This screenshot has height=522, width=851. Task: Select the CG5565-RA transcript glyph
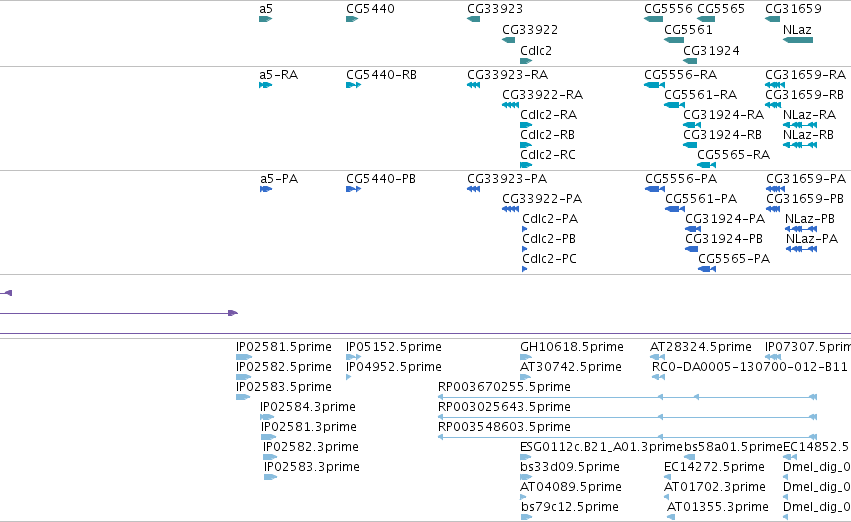(x=706, y=165)
